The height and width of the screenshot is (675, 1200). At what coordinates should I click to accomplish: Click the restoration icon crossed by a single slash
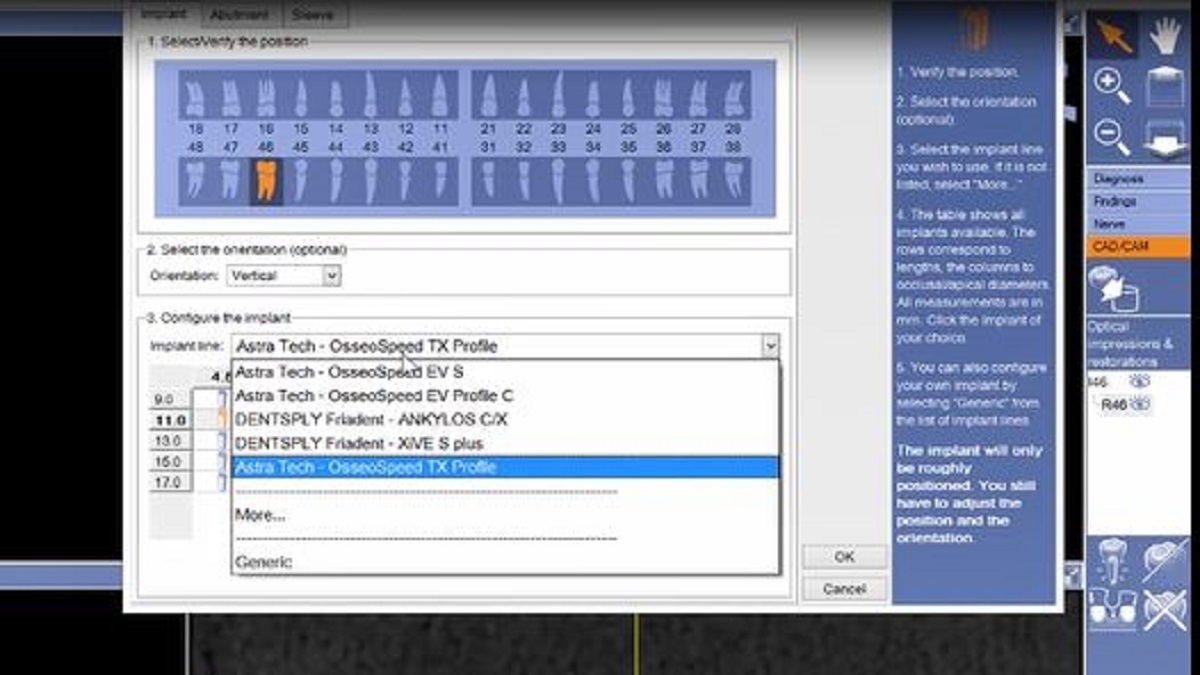1165,562
